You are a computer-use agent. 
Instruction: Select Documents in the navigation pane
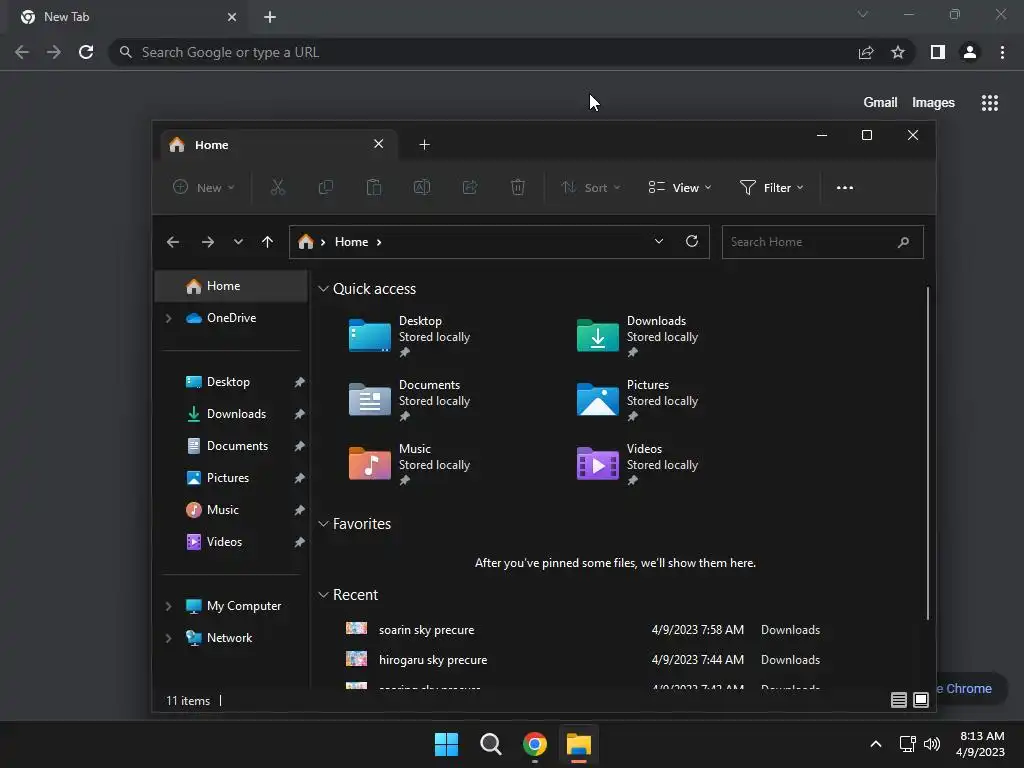pos(231,446)
